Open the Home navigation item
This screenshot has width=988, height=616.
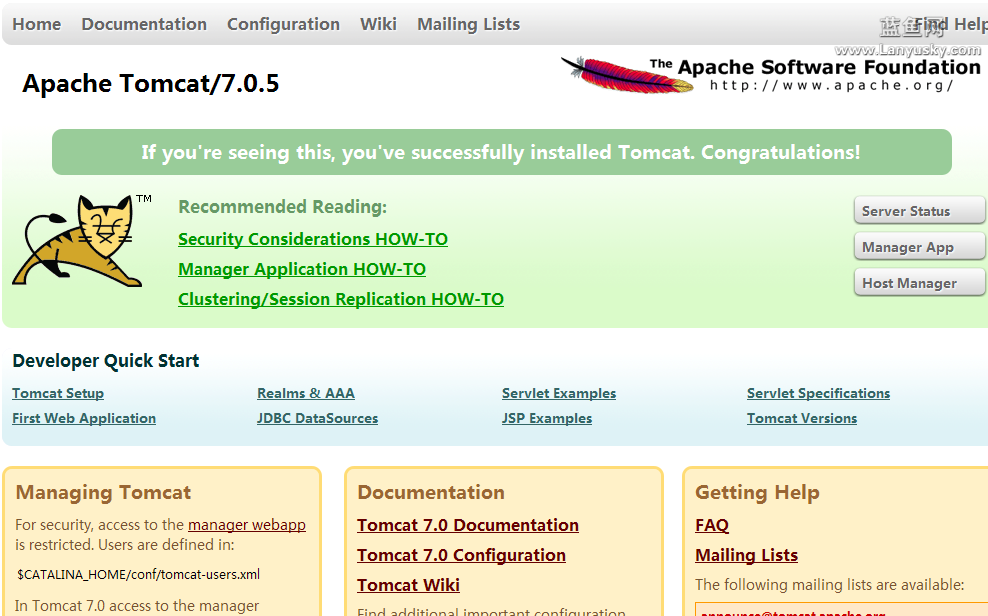click(x=37, y=24)
